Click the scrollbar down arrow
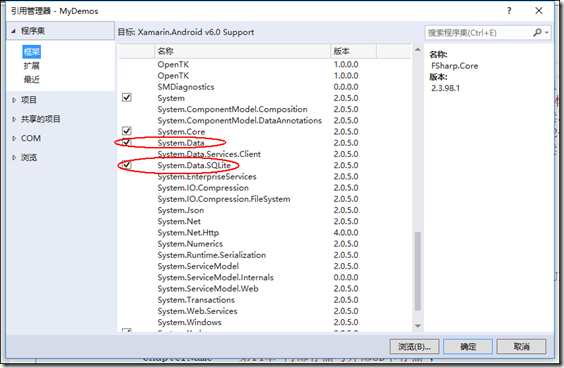The image size is (564, 368). click(x=418, y=326)
